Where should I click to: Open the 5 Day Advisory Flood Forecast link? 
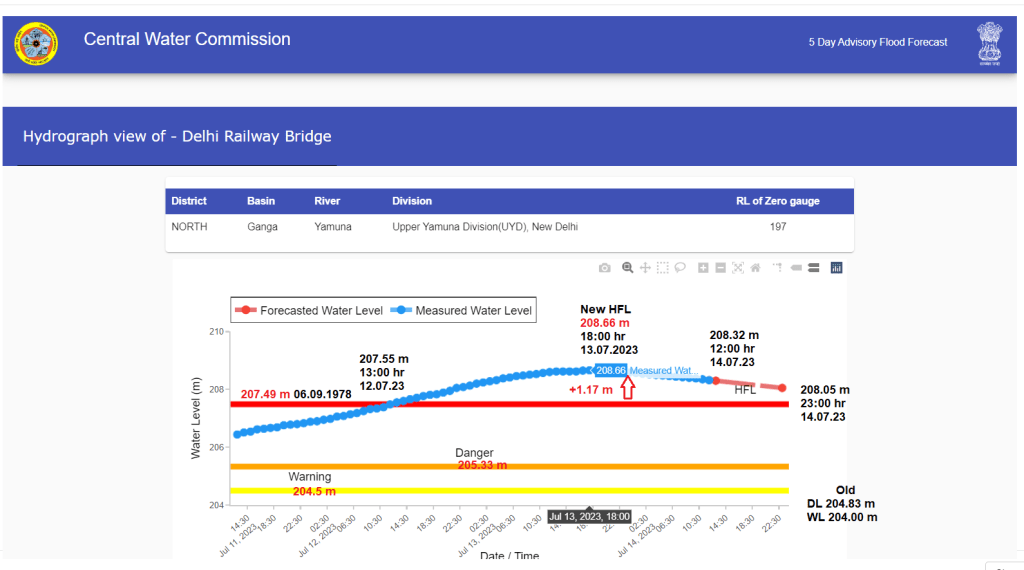878,42
